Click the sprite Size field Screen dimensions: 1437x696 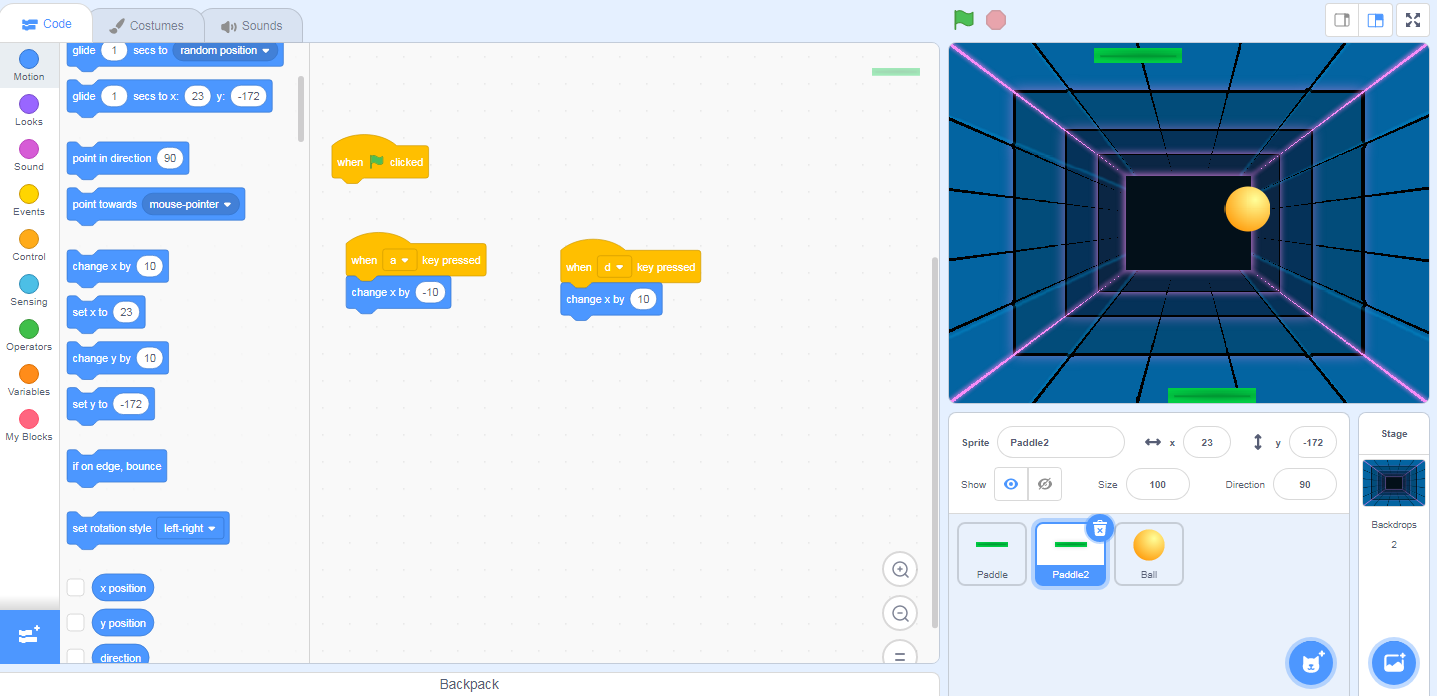[x=1158, y=484]
